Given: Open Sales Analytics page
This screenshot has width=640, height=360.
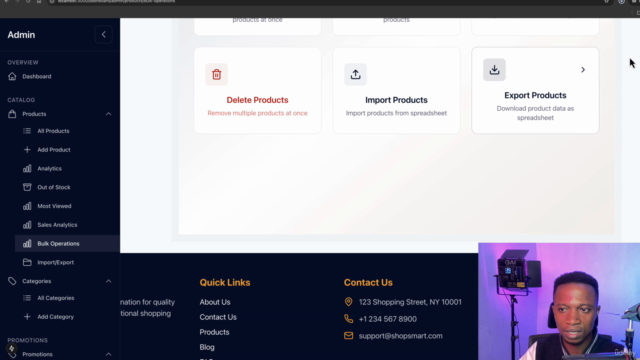Looking at the screenshot, I should point(57,225).
